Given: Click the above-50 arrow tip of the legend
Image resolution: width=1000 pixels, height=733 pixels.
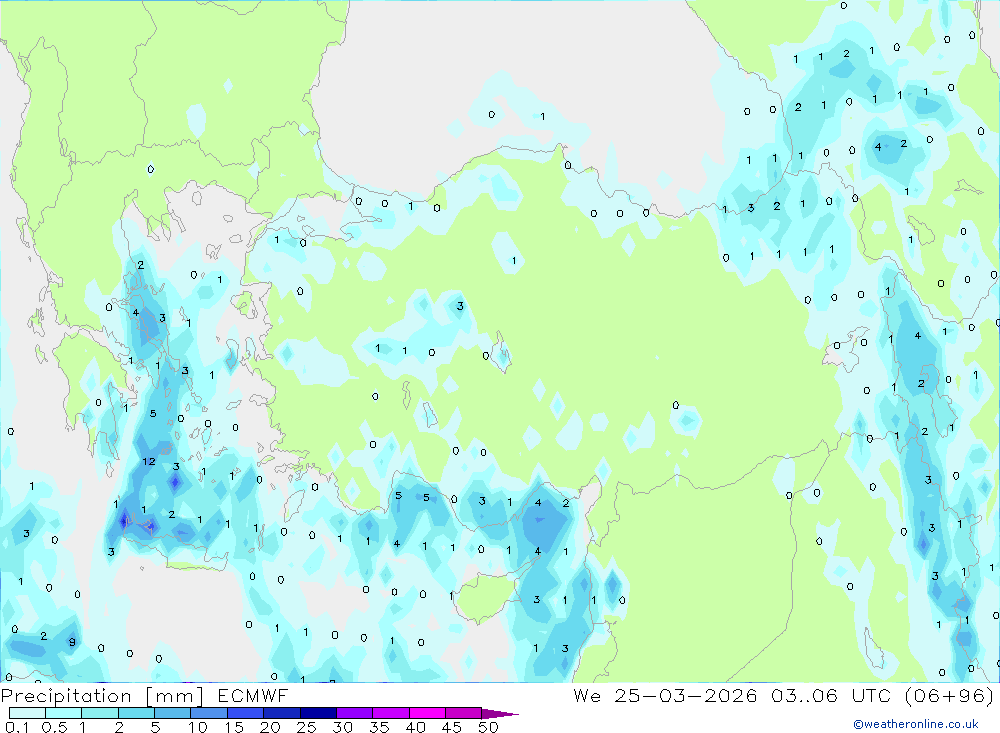Looking at the screenshot, I should 499,714.
